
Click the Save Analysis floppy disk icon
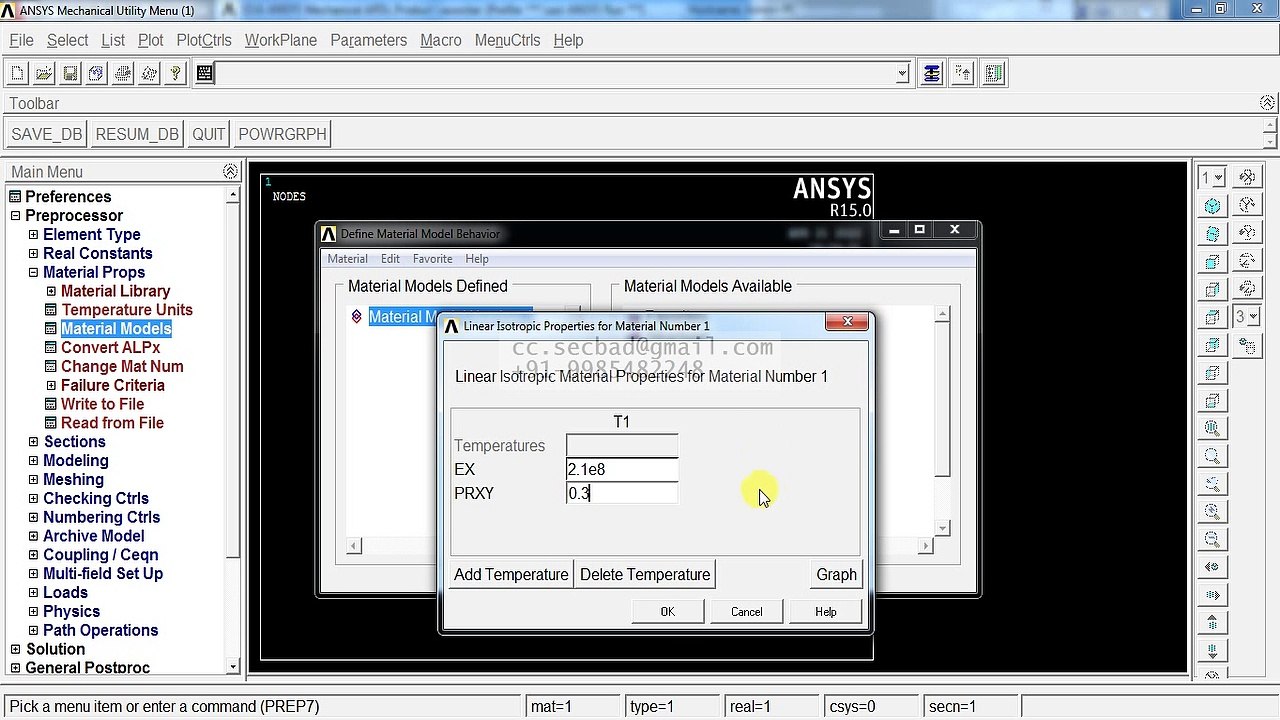[70, 73]
